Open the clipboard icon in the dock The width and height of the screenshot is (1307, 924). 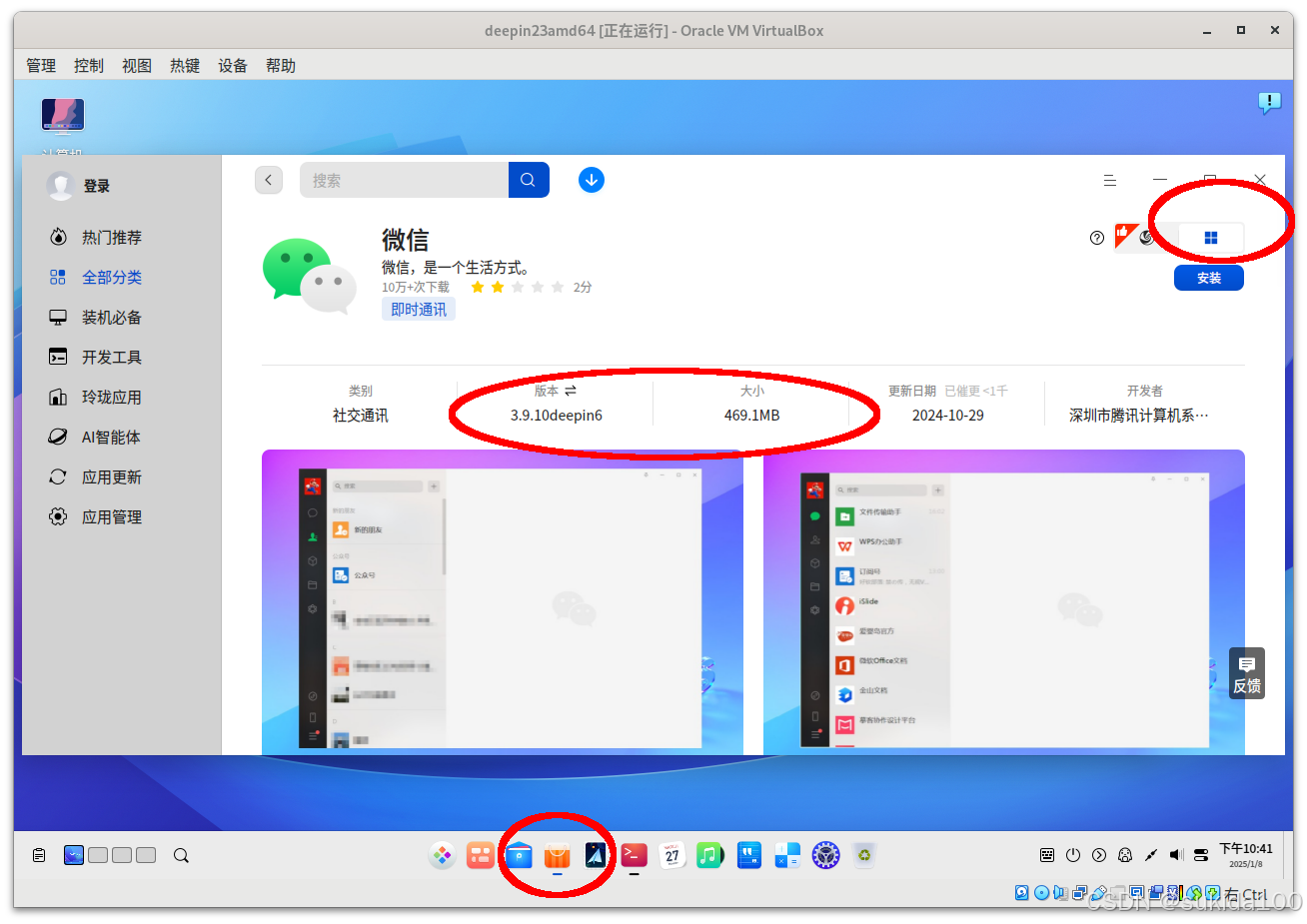pyautogui.click(x=39, y=855)
